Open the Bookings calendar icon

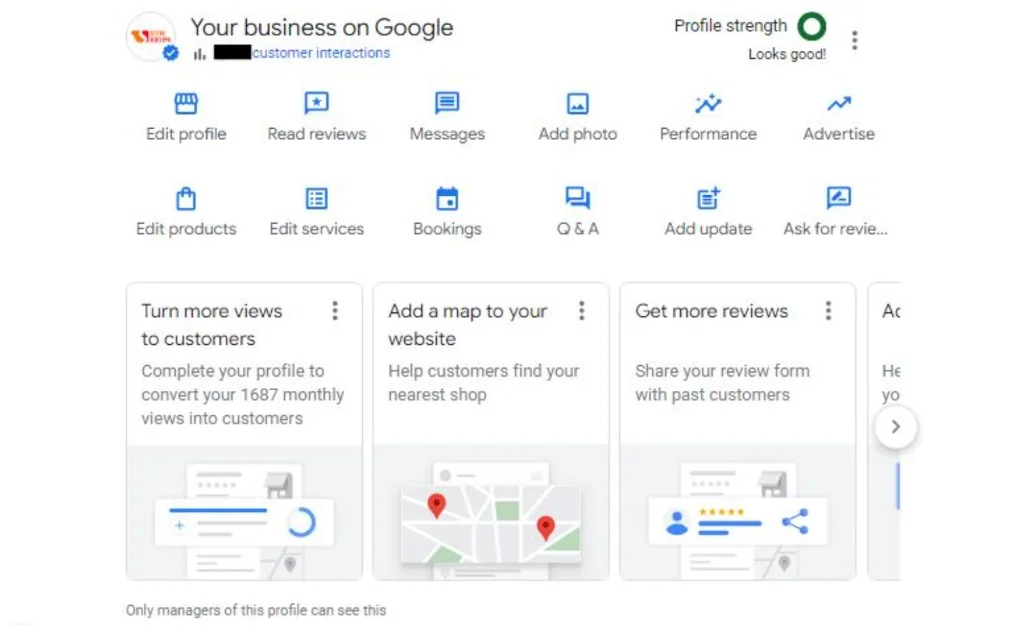click(447, 198)
